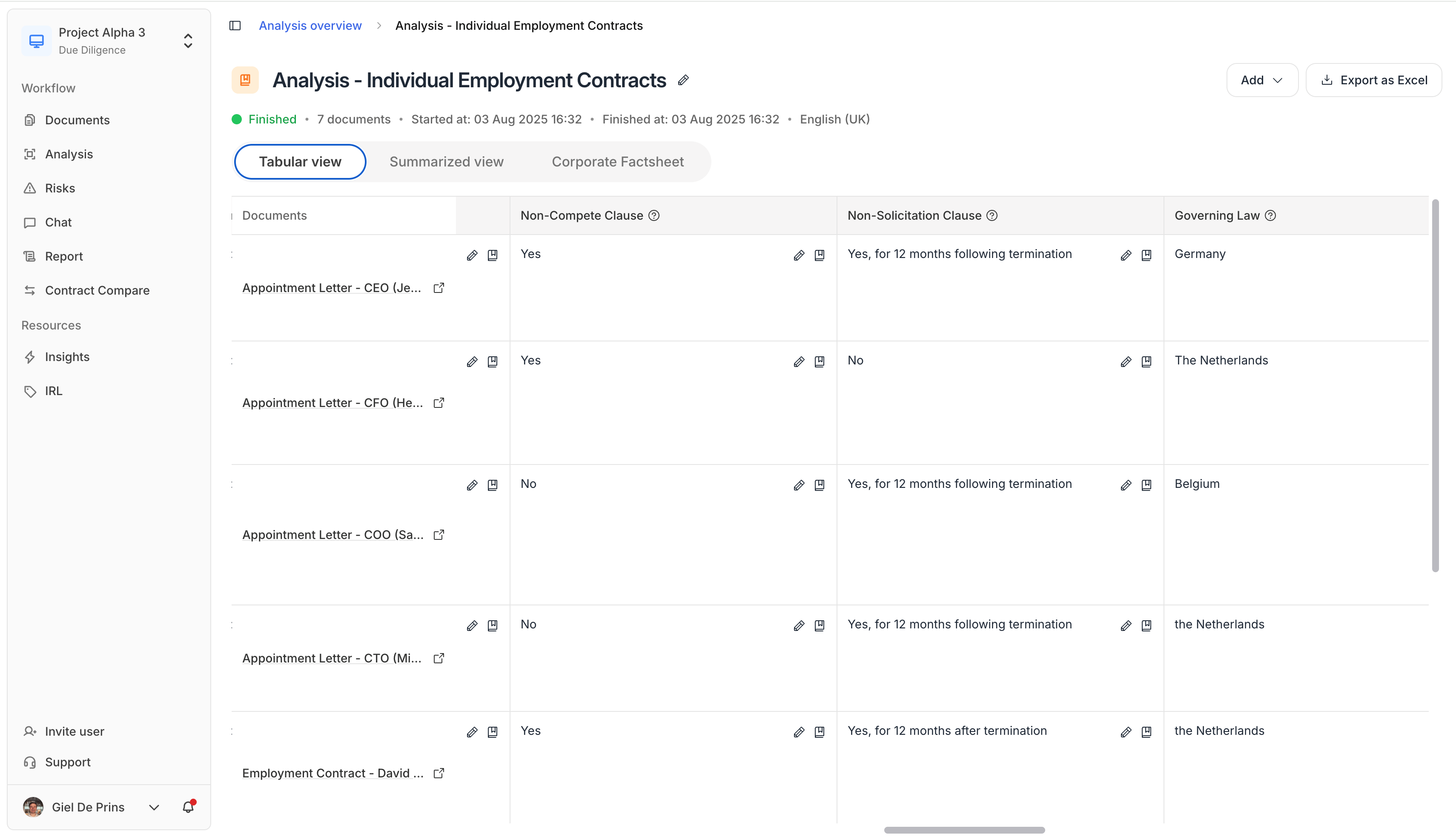Open Employment Contract David external link icon
Screen dimensions: 1456x837
point(439,773)
